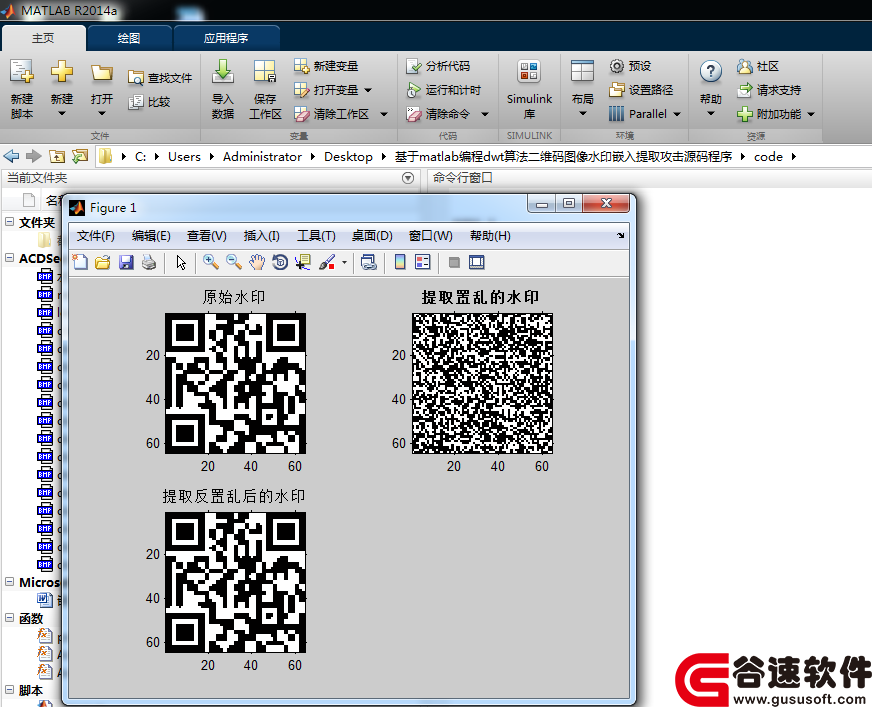The height and width of the screenshot is (707, 872).
Task: Open the 新建 dropdown with plus icon
Action: tap(62, 89)
